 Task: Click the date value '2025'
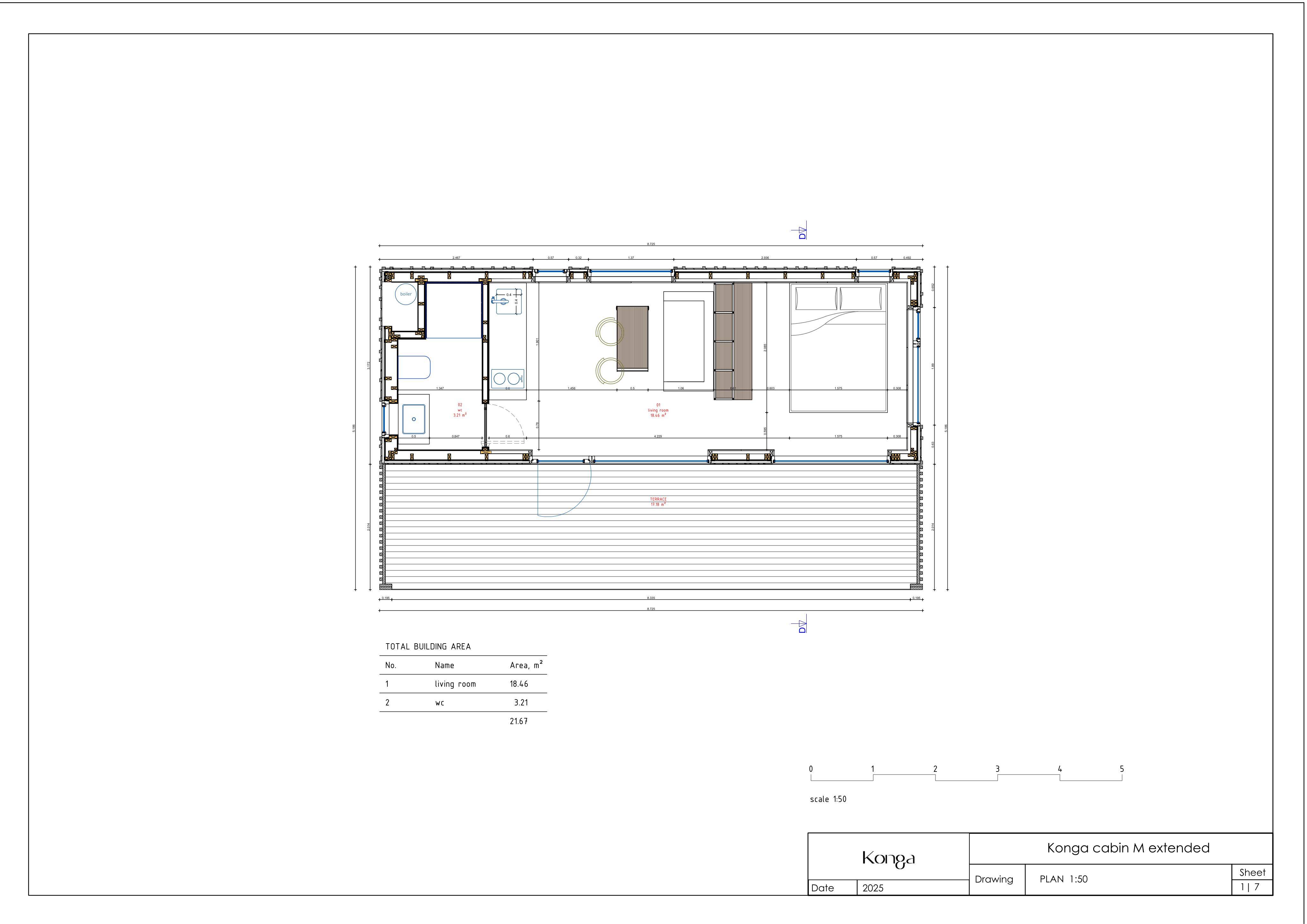tap(873, 888)
